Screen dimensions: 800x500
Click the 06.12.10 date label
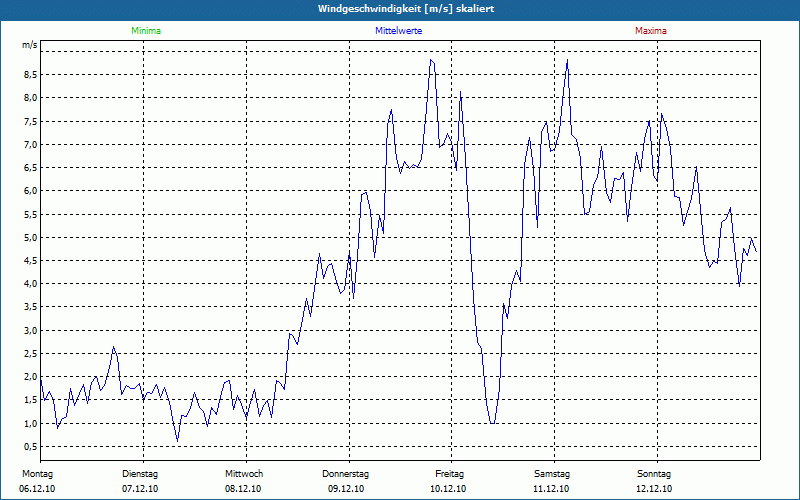[x=37, y=489]
